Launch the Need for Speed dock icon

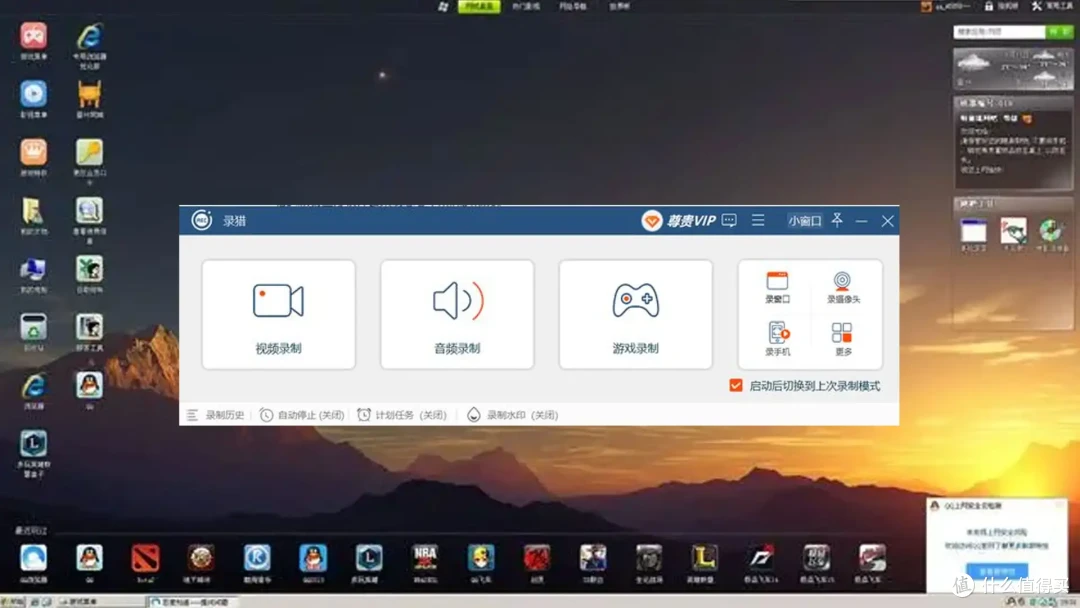[x=760, y=558]
